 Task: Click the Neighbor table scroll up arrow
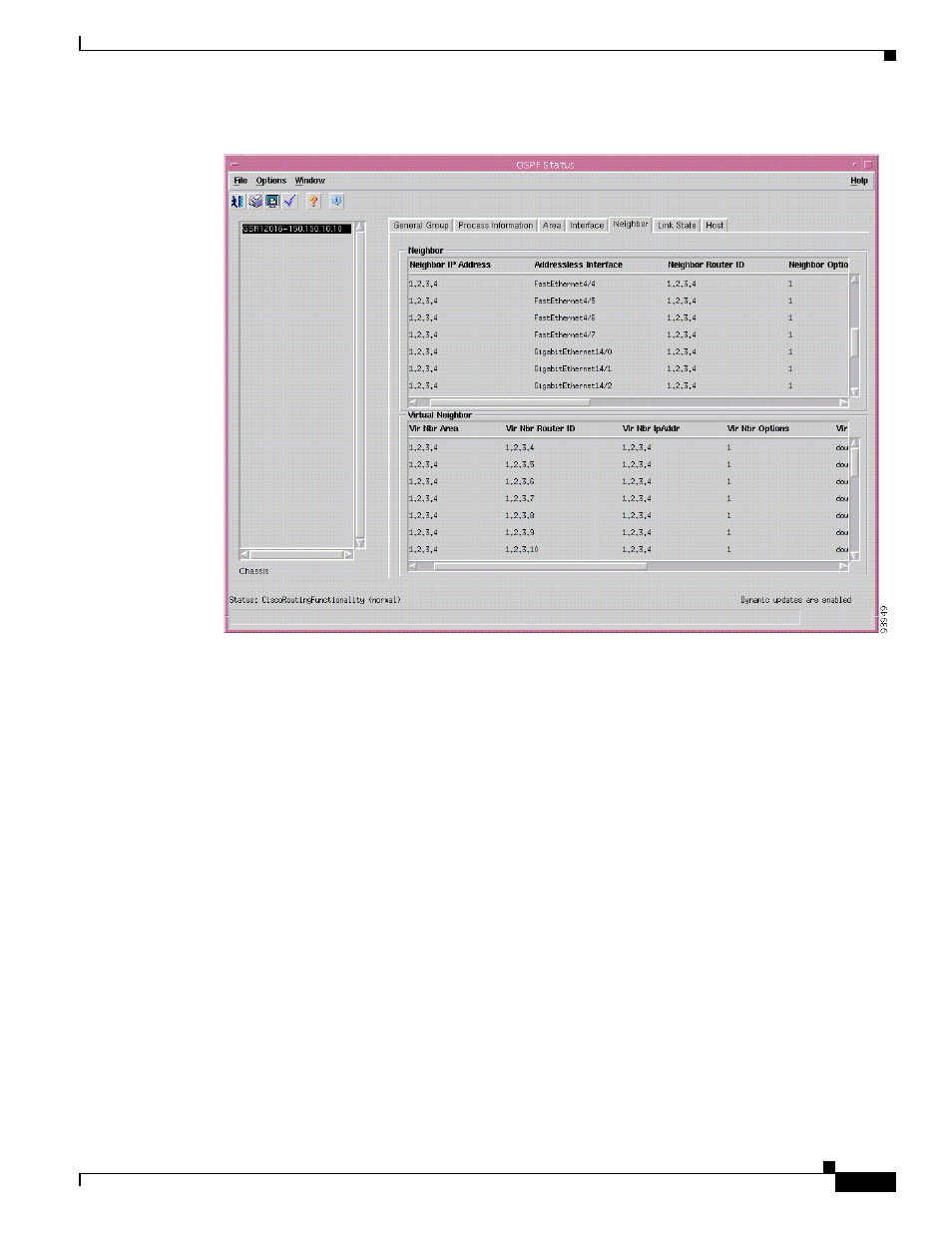coord(854,280)
